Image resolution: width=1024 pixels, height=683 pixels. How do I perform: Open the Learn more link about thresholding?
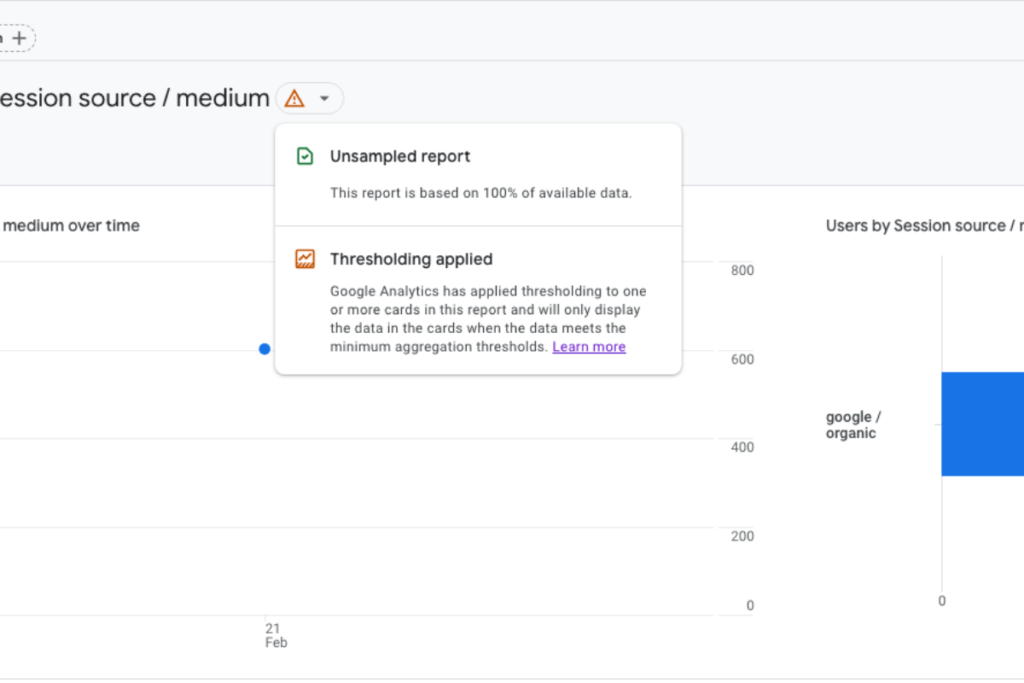point(589,346)
